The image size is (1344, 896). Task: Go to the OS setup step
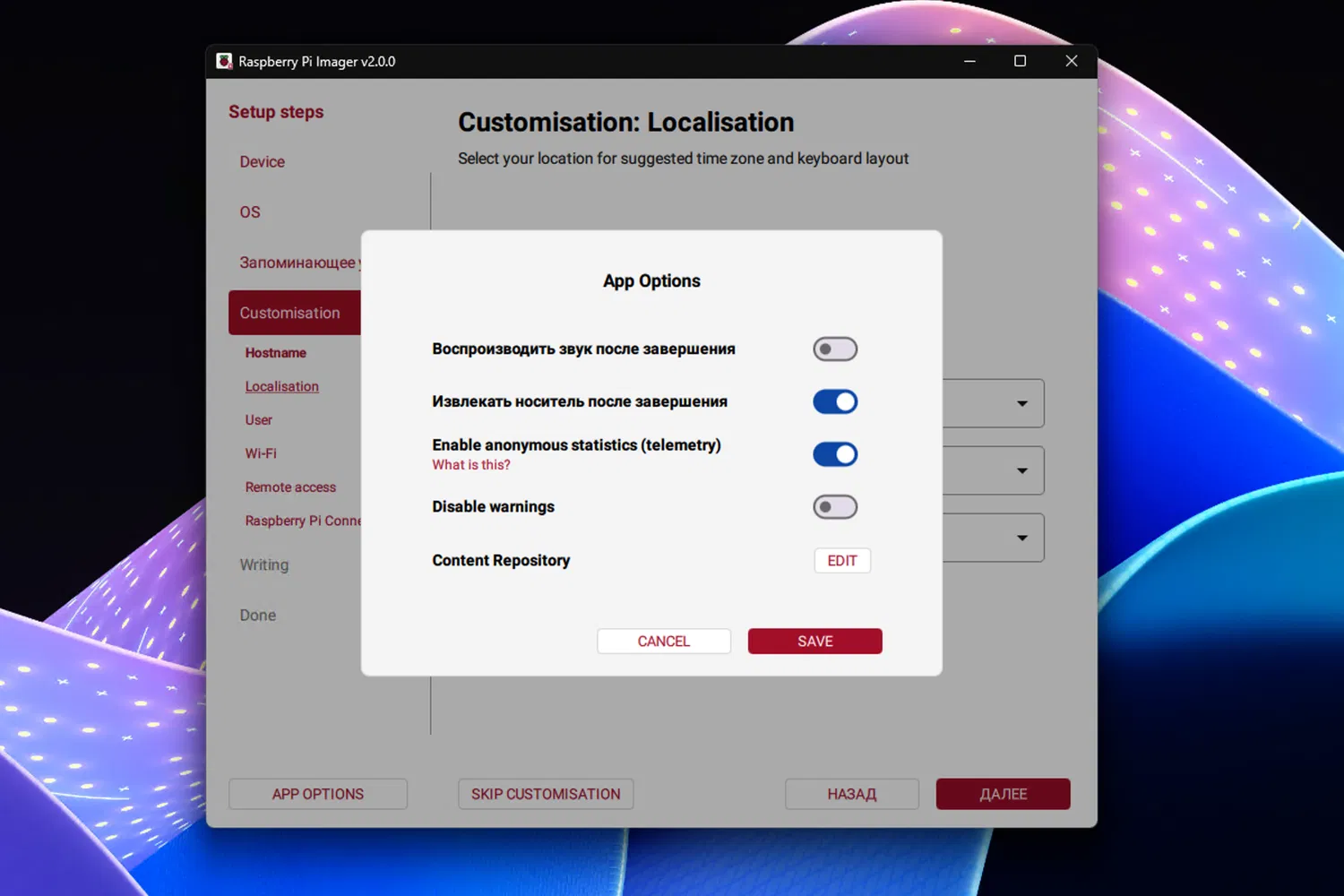250,212
